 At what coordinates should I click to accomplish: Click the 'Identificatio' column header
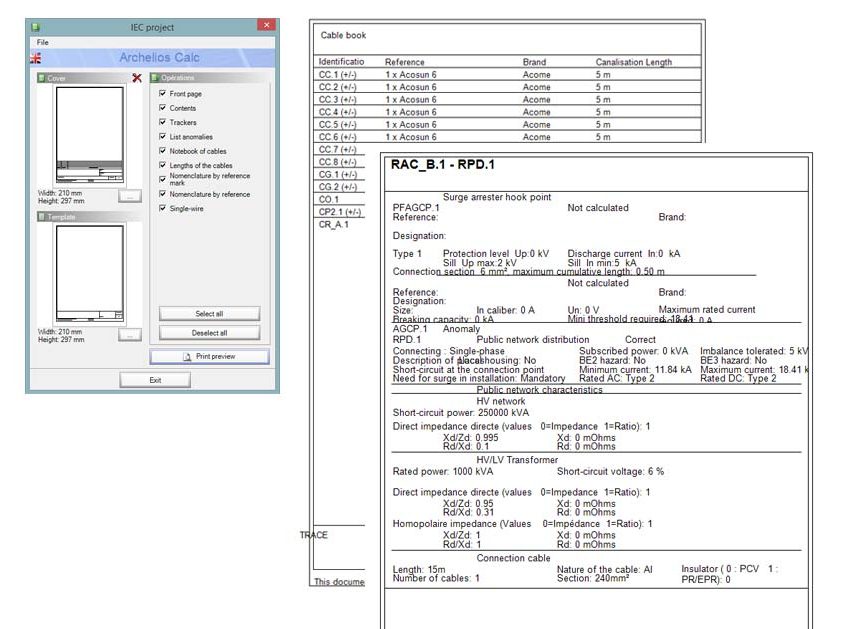point(341,61)
